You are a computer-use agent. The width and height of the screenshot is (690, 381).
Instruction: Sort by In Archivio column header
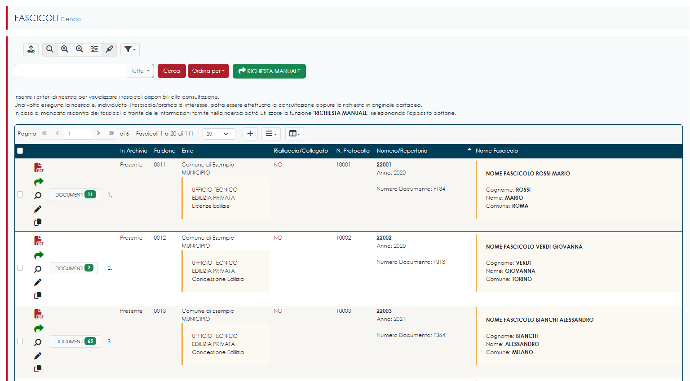coord(133,151)
